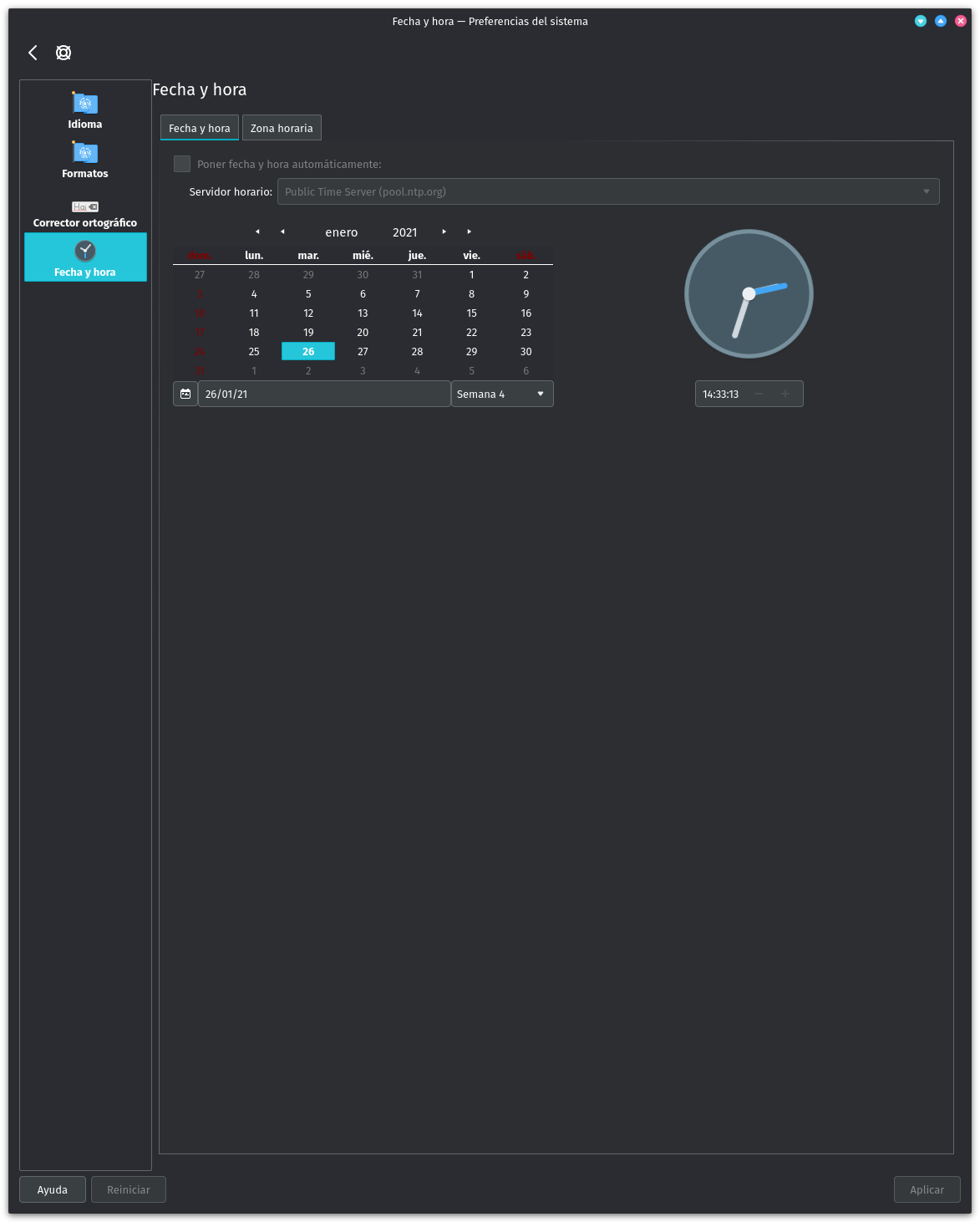980x1222 pixels.
Task: Go to previous month with the left arrow
Action: [x=282, y=232]
